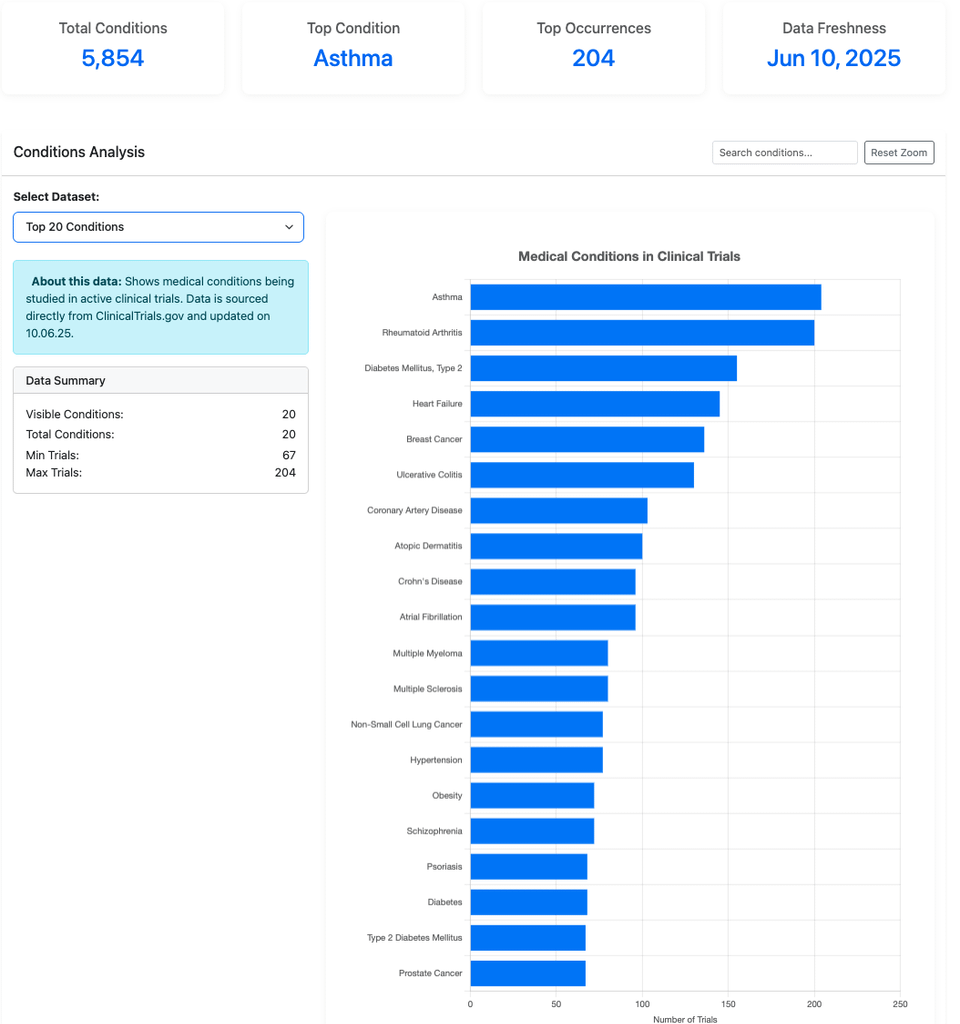Expand the Top 20 Conditions combo box chevron
This screenshot has height=1024, width=960.
[x=291, y=227]
